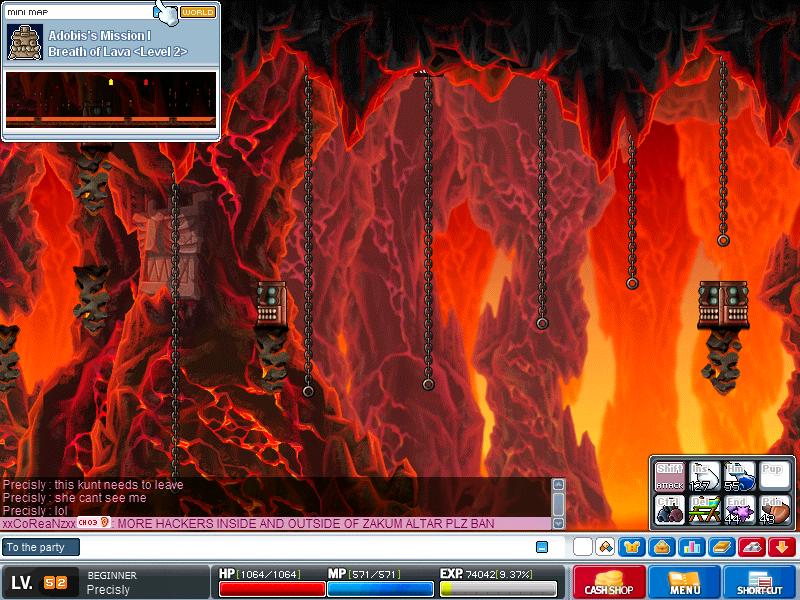
Task: Use the Pdn quick slot meat item (43)
Action: pos(774,510)
